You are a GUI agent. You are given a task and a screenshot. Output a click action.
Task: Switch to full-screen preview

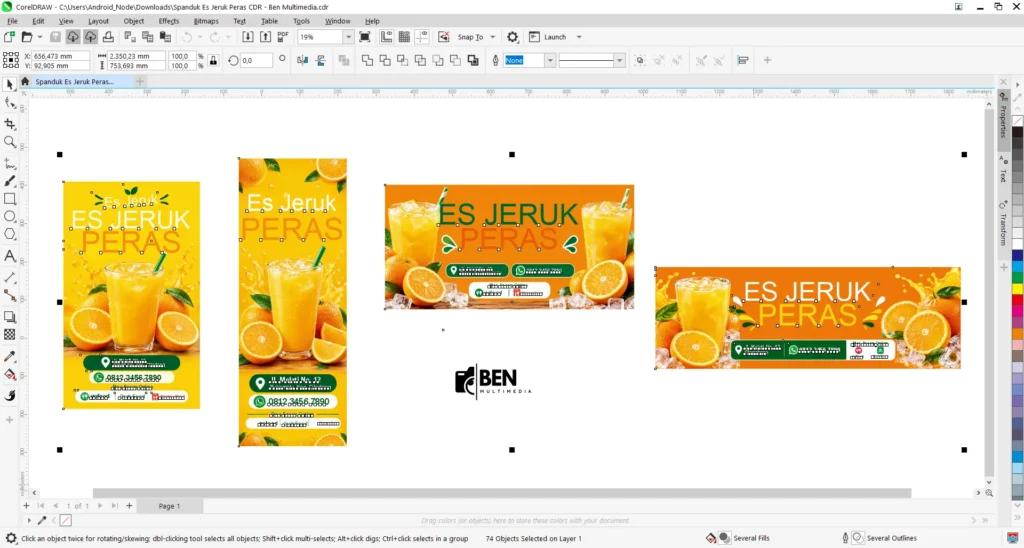point(365,37)
